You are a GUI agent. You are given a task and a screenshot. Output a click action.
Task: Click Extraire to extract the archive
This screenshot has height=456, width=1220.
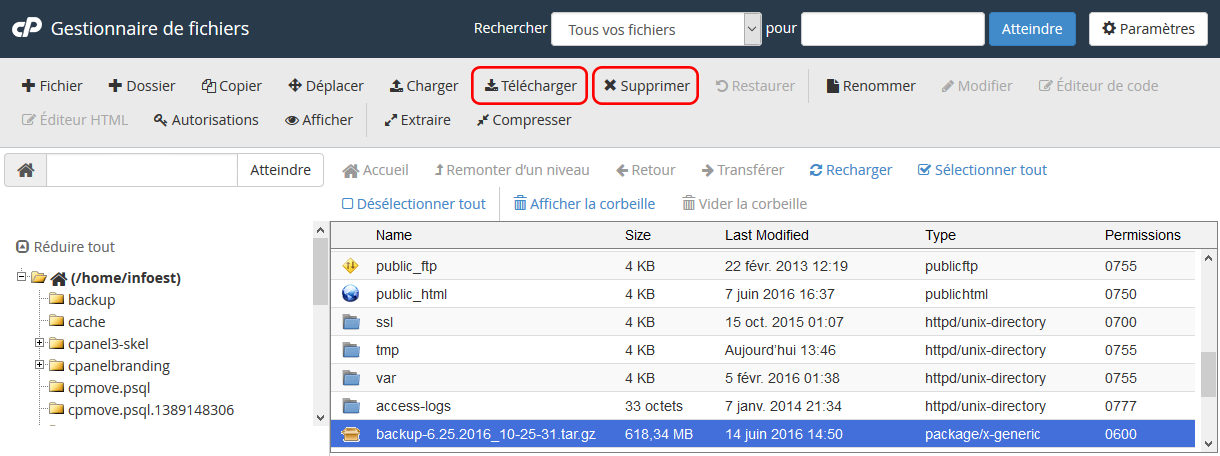[417, 120]
